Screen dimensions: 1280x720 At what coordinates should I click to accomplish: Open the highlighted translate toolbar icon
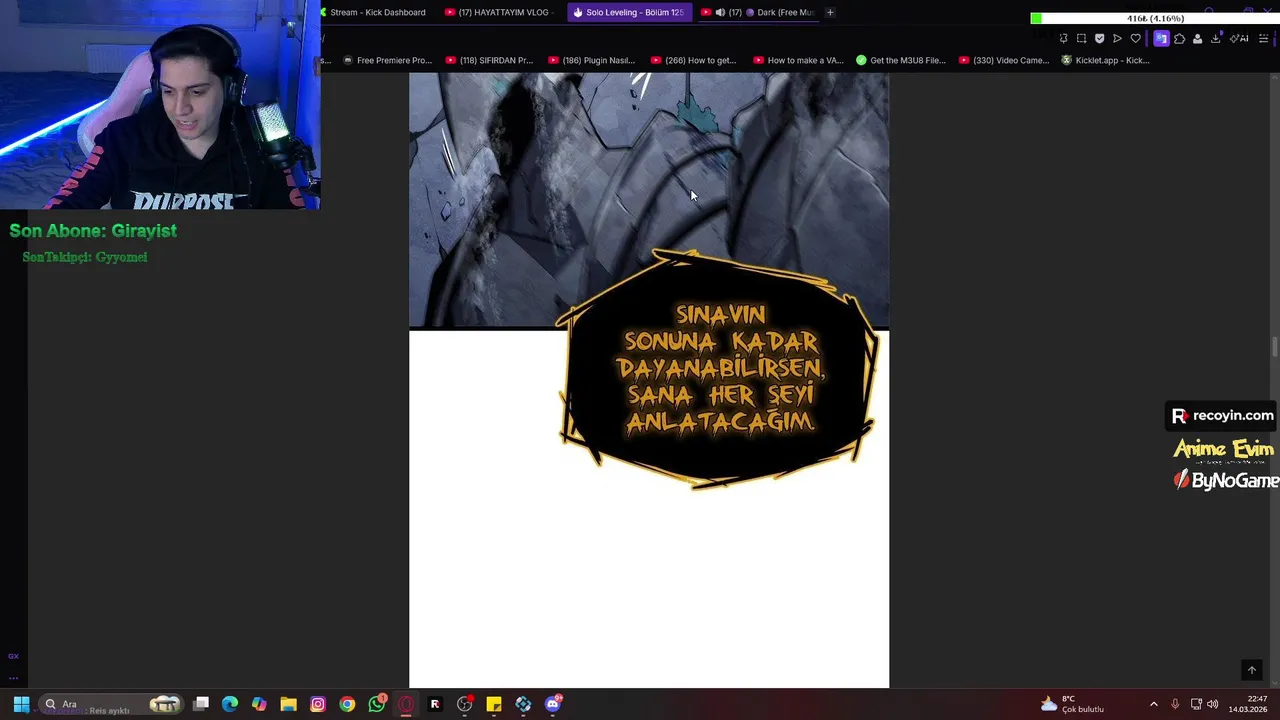tap(1161, 39)
